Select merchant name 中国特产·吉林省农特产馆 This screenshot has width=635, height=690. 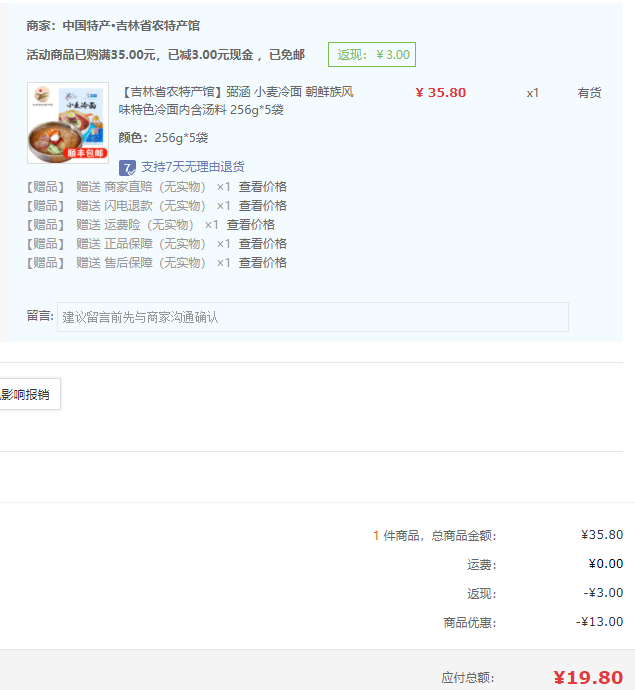tap(131, 26)
